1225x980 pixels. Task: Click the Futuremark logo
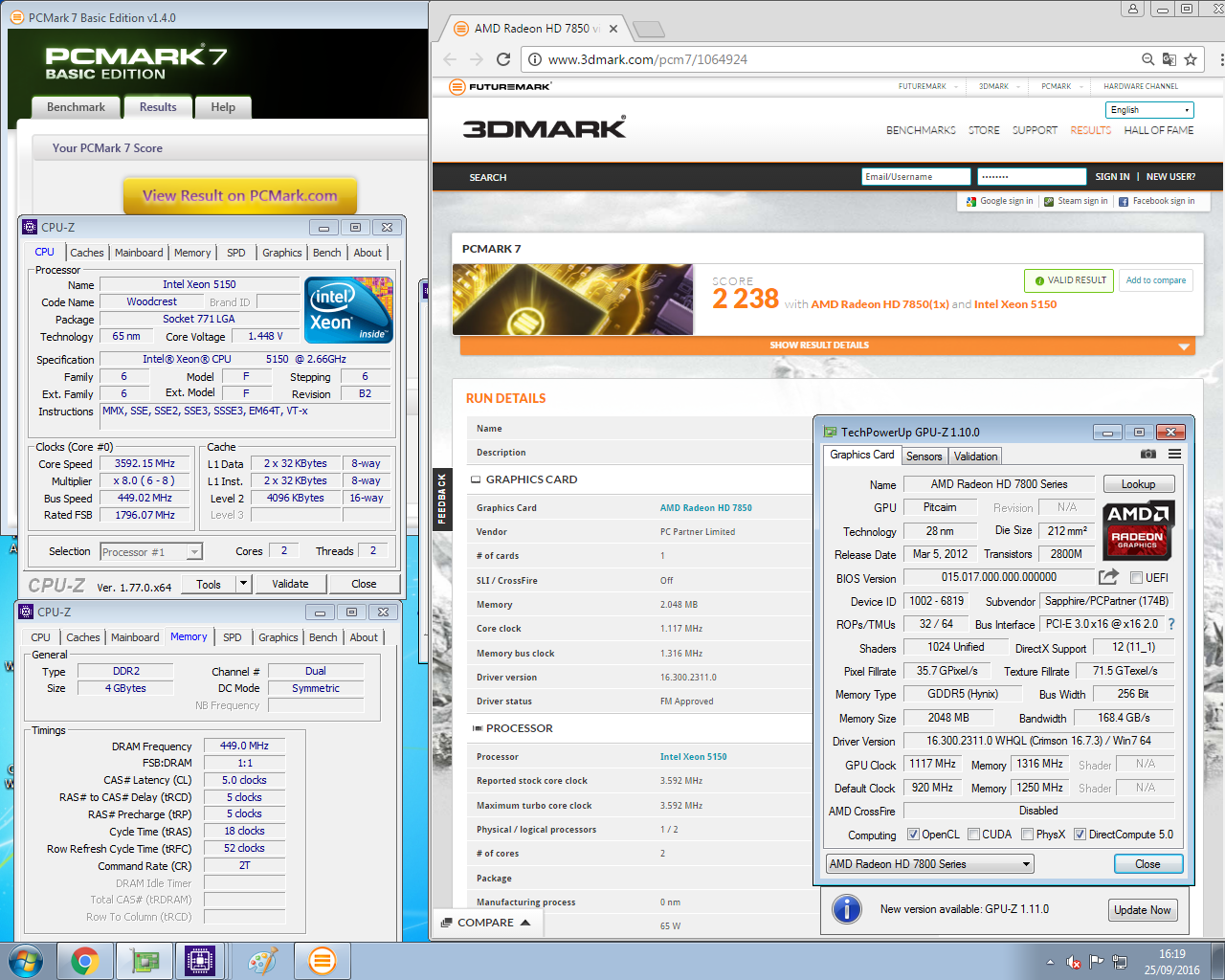click(501, 86)
